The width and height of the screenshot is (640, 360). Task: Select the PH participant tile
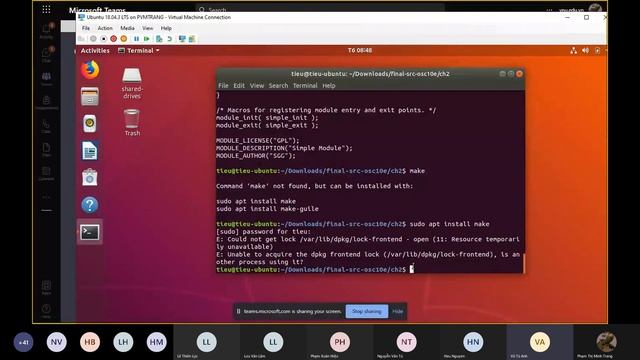340,342
